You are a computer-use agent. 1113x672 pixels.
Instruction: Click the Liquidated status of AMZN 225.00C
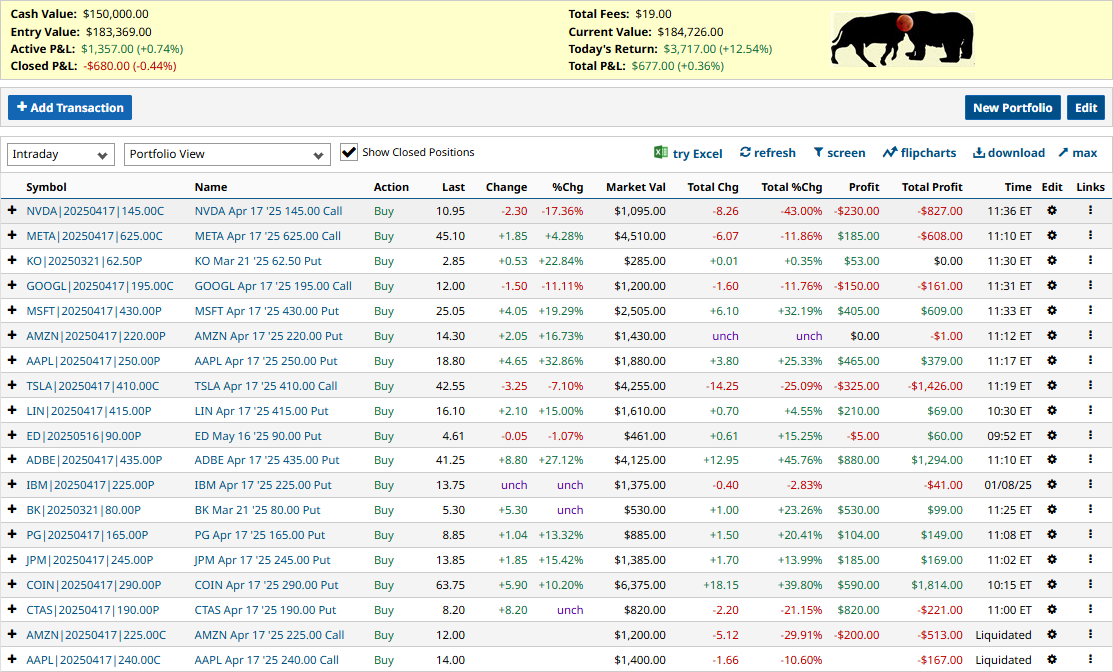pos(1003,635)
